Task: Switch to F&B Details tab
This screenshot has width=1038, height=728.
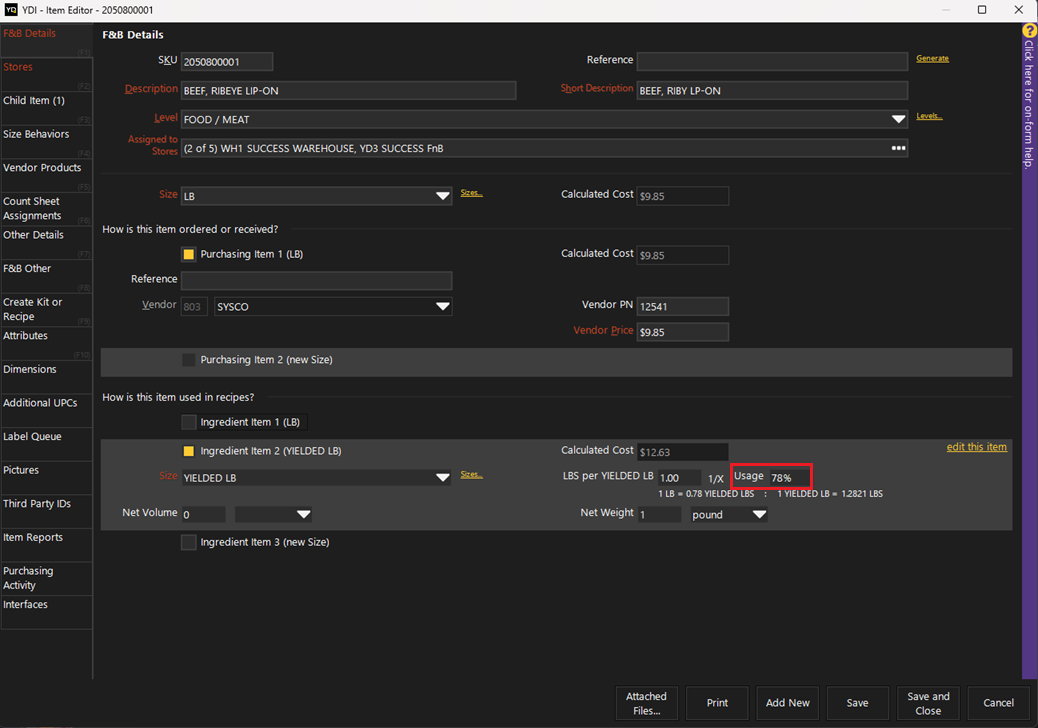Action: click(x=46, y=40)
